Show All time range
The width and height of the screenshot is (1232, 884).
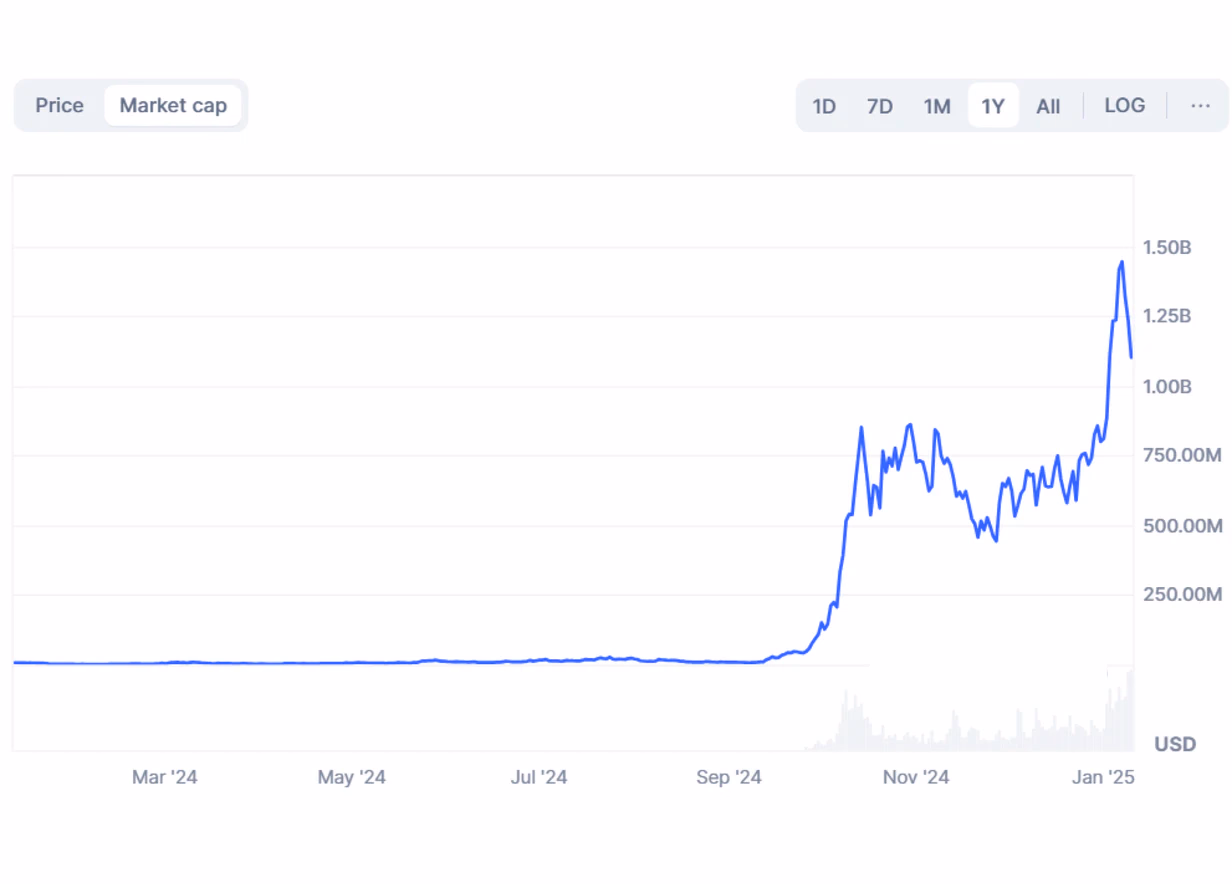click(1048, 106)
